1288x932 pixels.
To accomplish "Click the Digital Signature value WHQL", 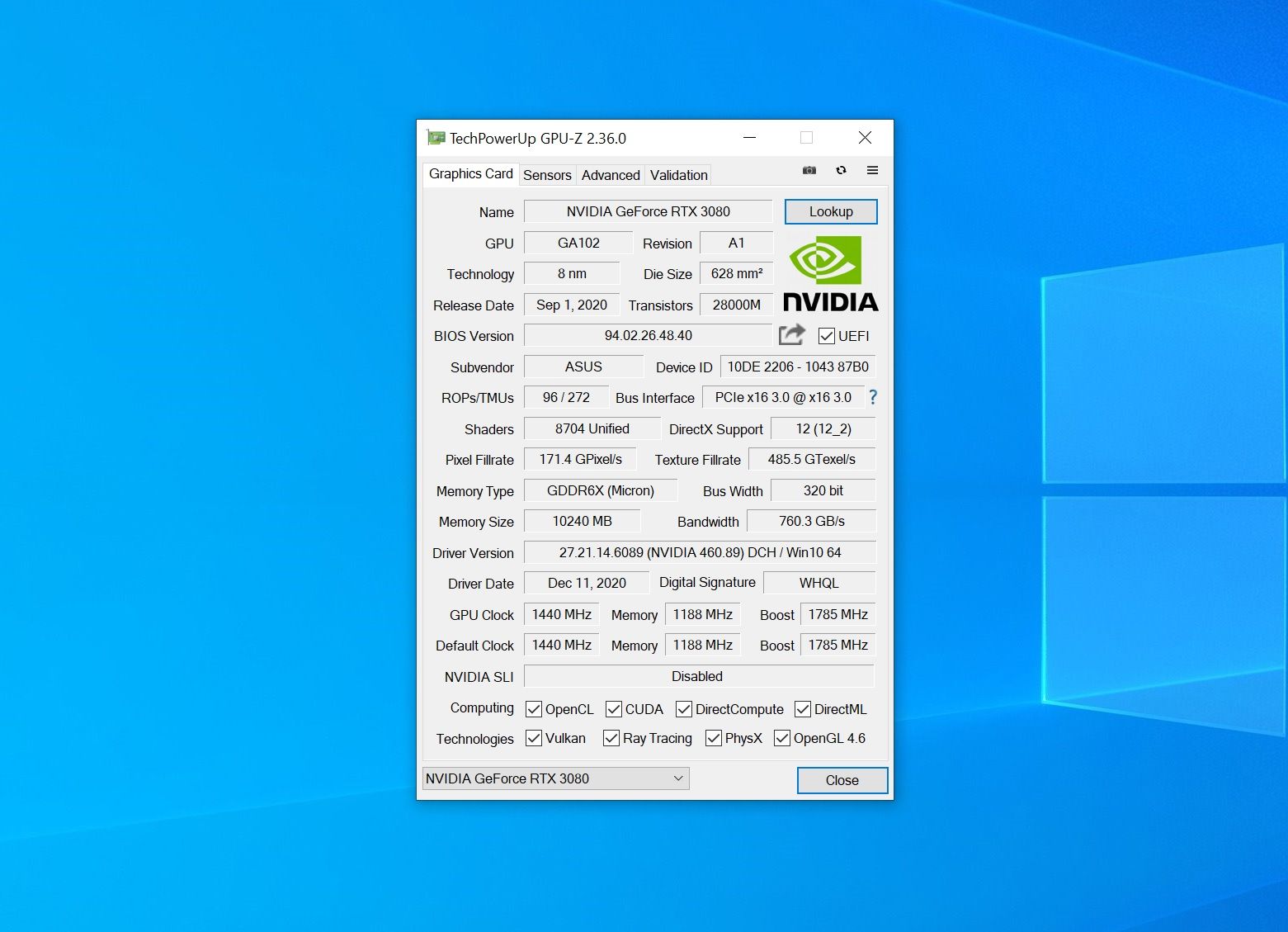I will tap(819, 583).
